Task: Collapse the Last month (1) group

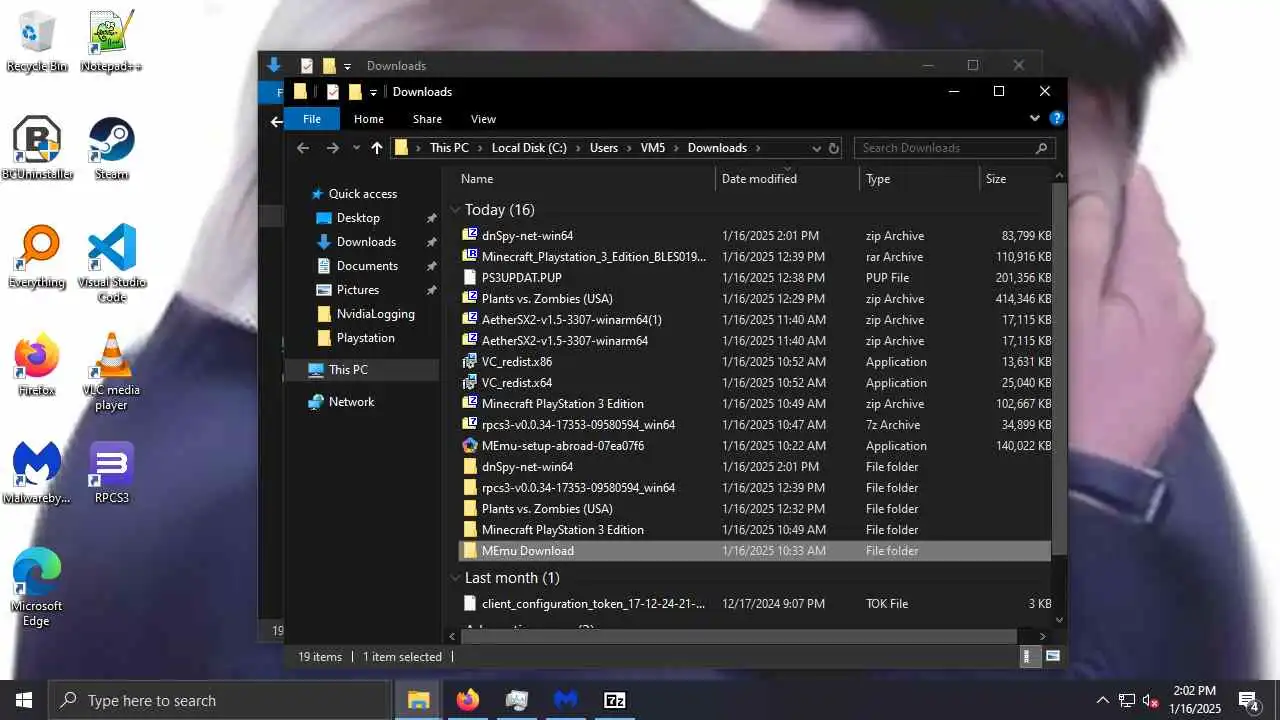Action: (455, 578)
